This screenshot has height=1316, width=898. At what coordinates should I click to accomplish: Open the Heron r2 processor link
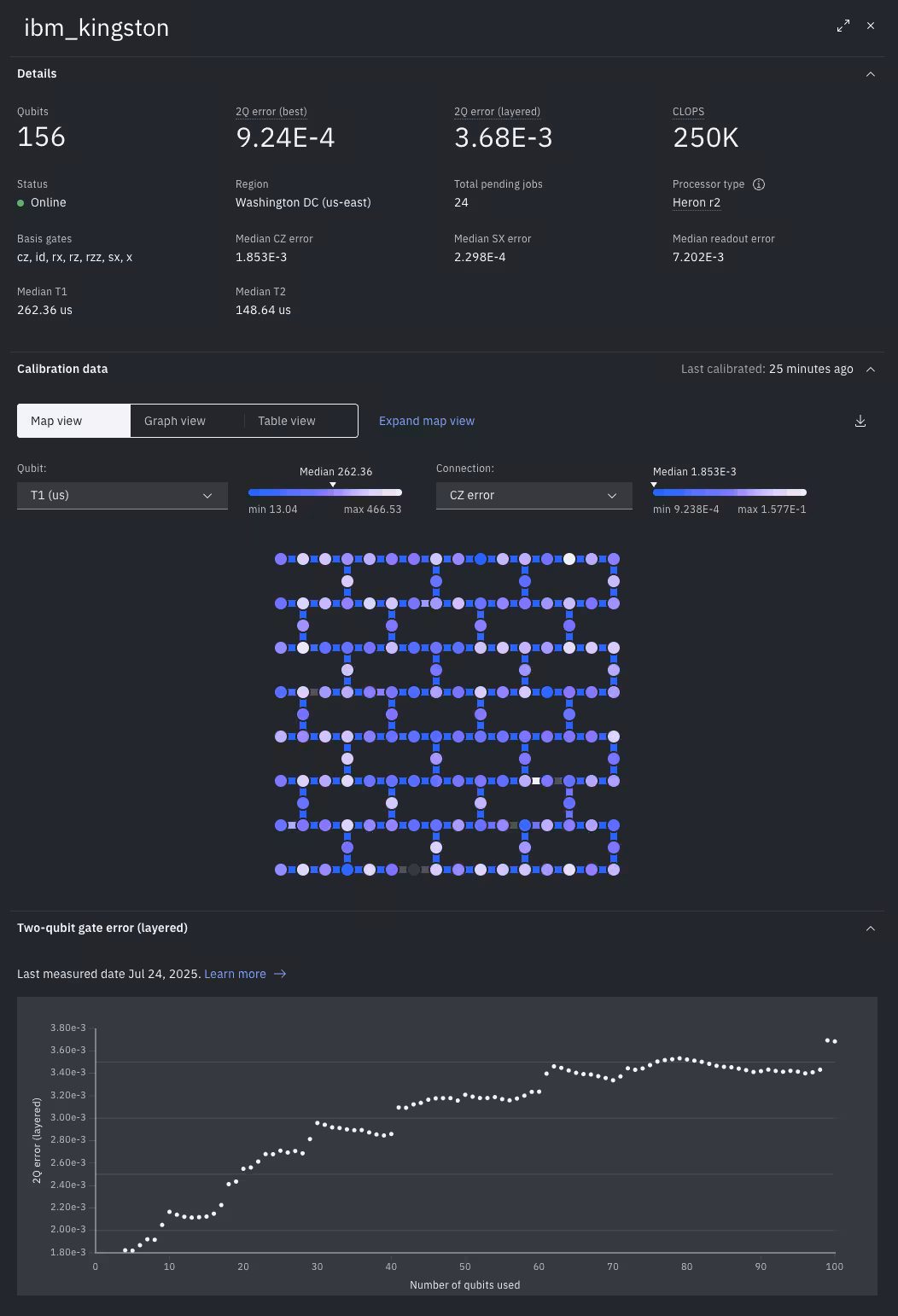point(697,203)
